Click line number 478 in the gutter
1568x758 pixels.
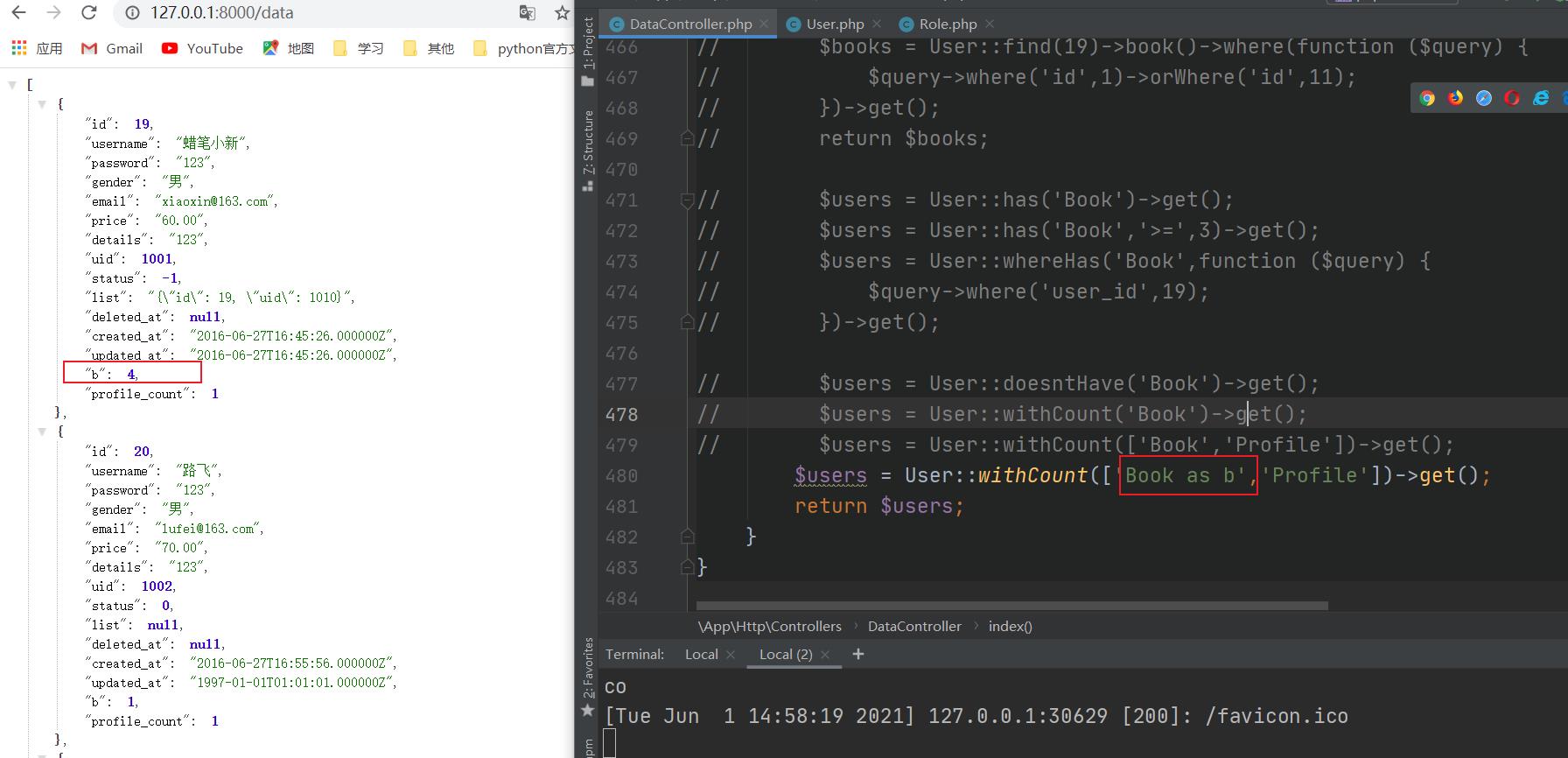tap(622, 415)
